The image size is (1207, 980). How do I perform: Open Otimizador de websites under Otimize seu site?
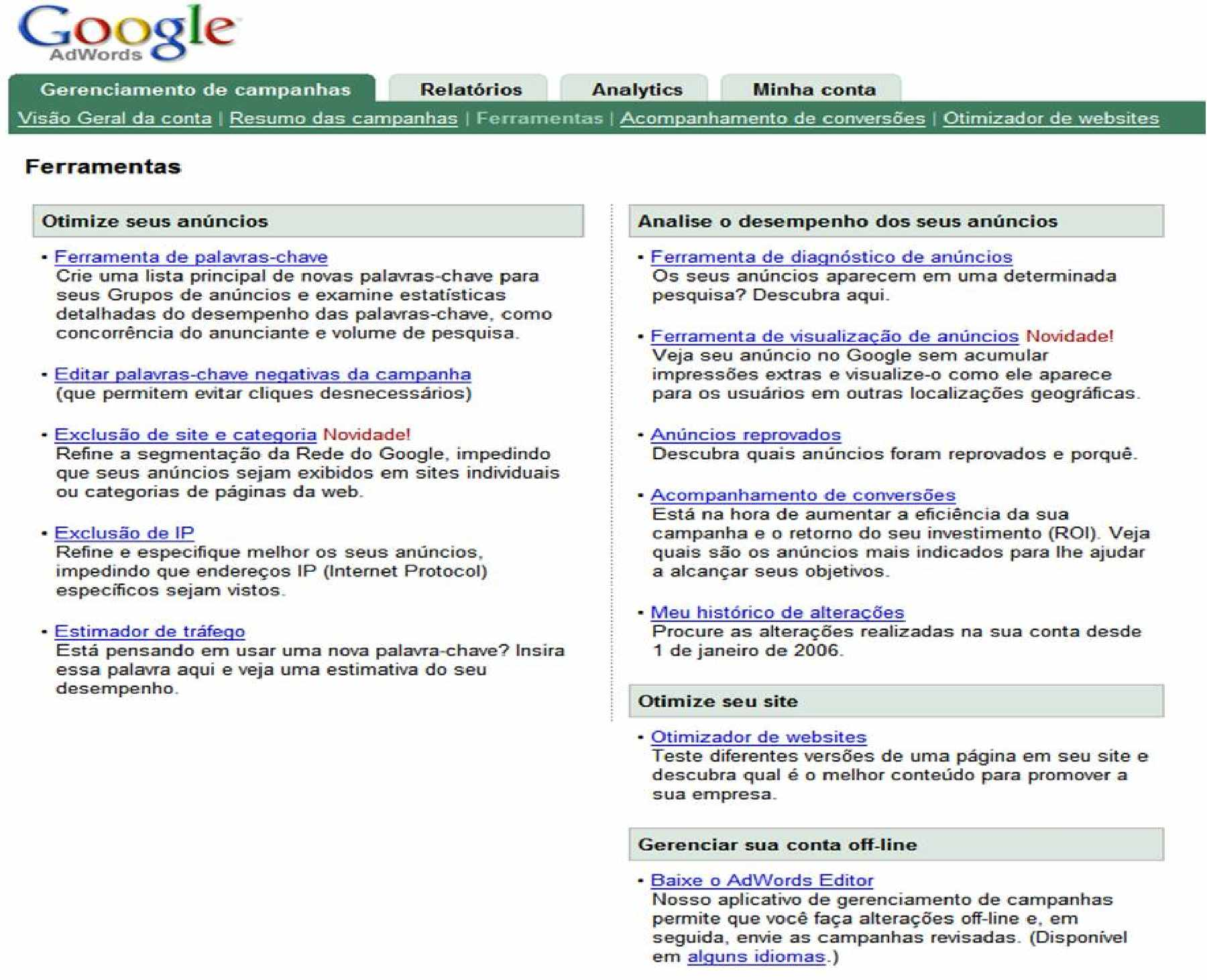pyautogui.click(x=758, y=737)
